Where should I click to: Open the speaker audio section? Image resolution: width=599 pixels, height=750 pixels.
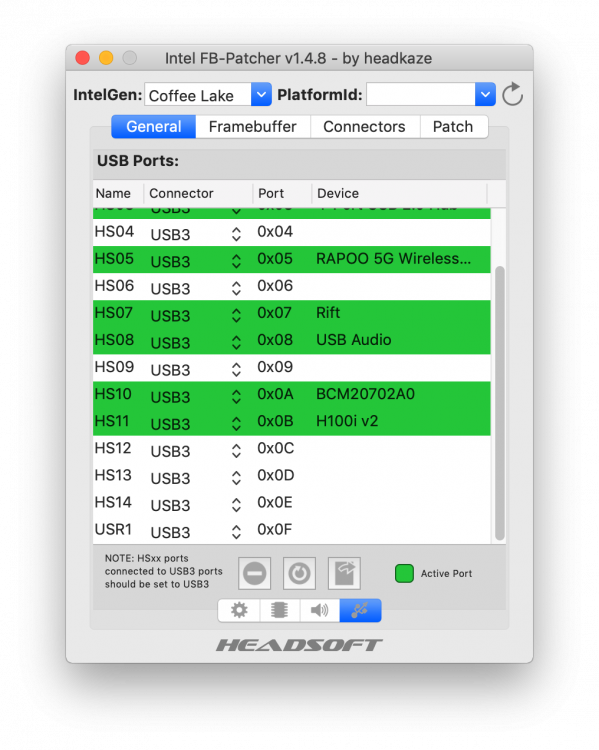[x=320, y=610]
